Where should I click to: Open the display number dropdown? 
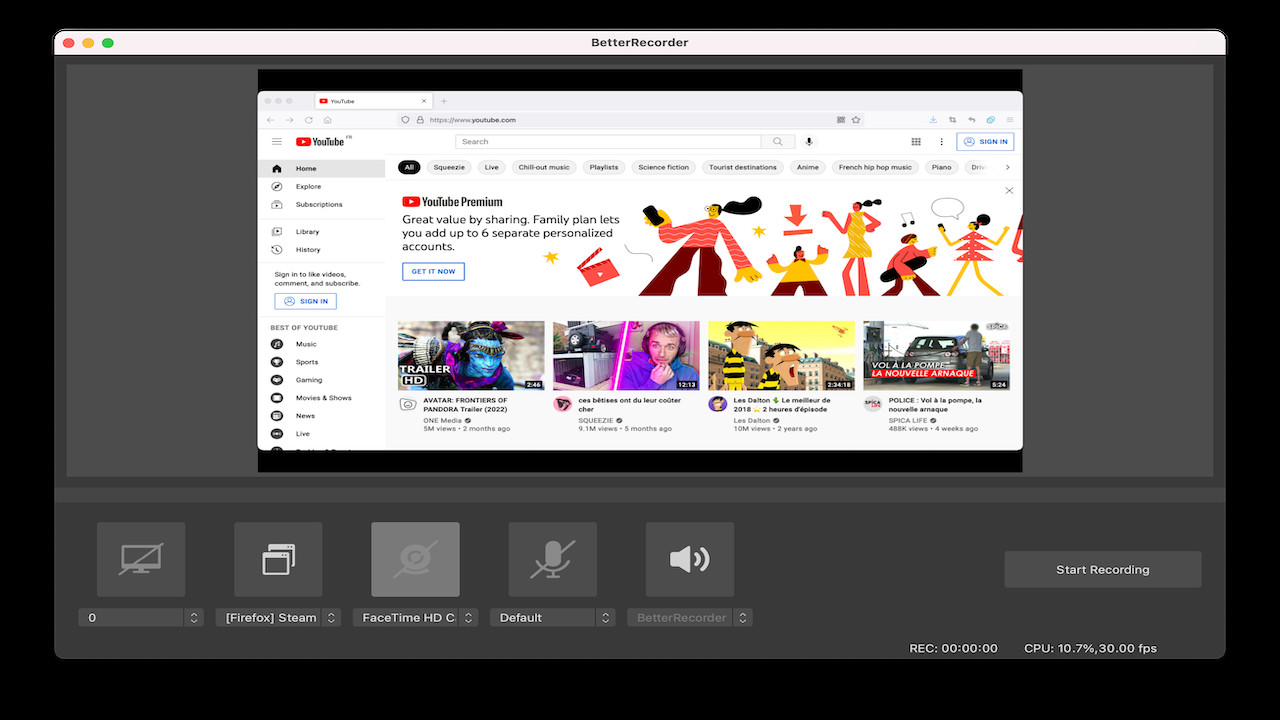coord(140,617)
